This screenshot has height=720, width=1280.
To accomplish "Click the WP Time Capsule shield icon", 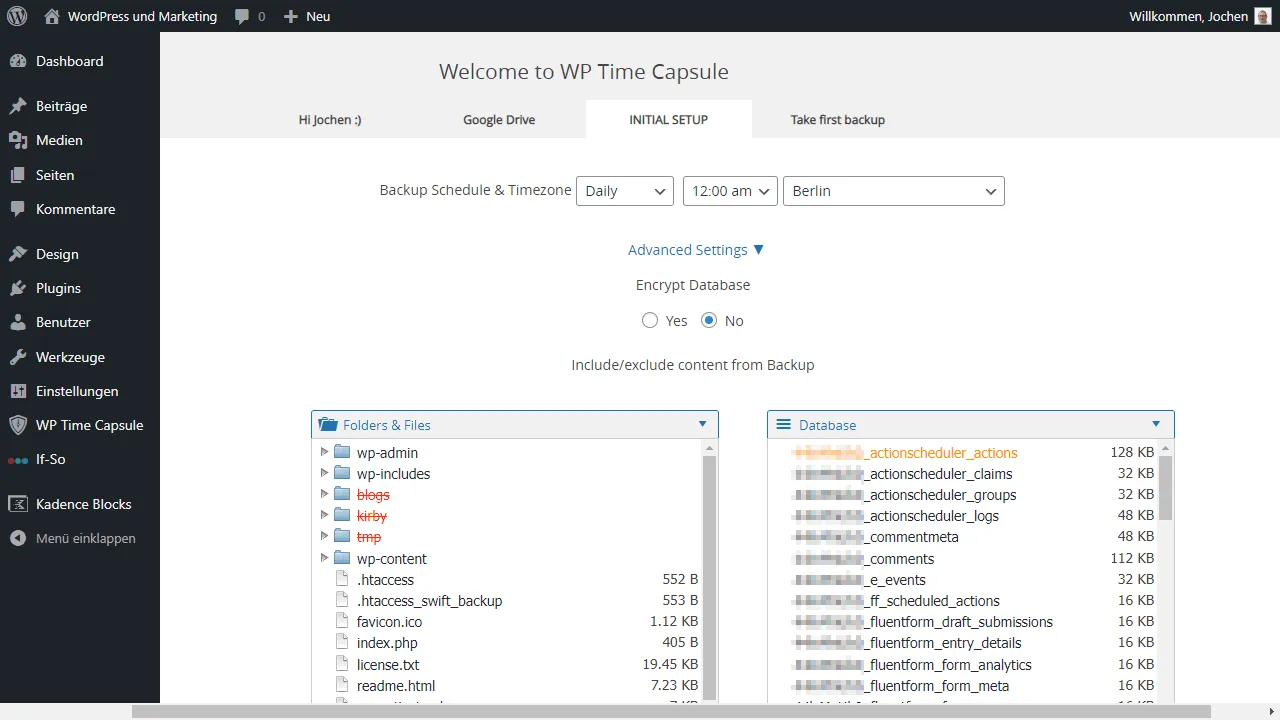I will tap(18, 425).
